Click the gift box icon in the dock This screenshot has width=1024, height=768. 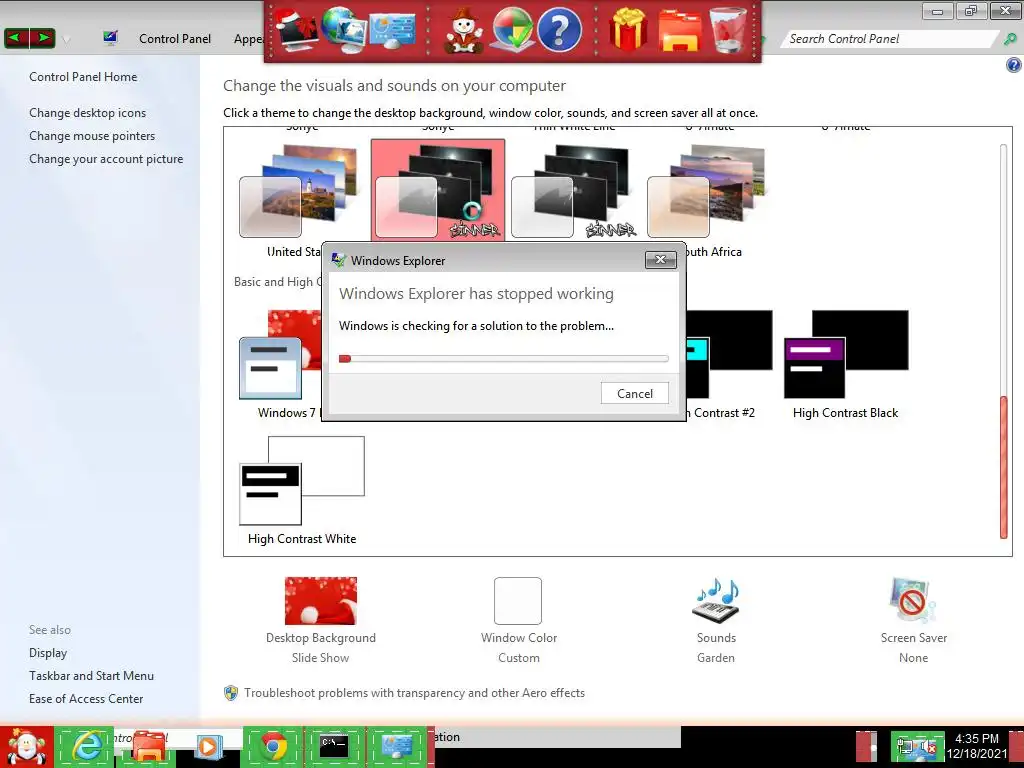pyautogui.click(x=628, y=29)
